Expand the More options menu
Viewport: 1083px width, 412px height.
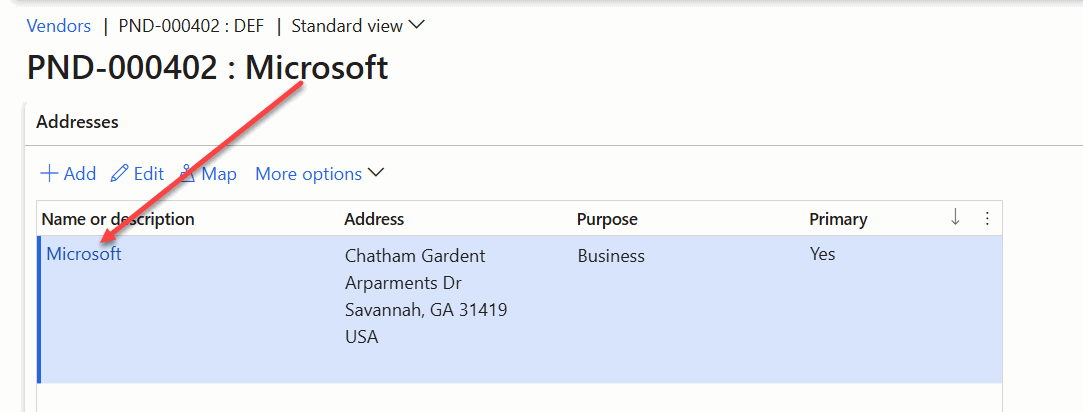pyautogui.click(x=319, y=174)
